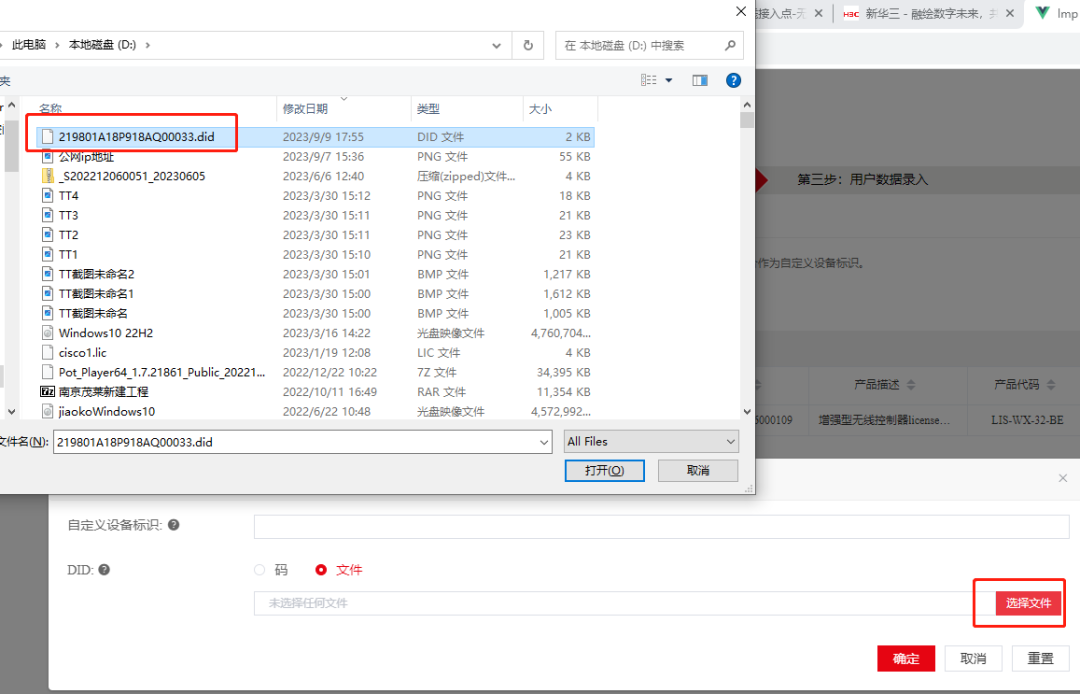1080x694 pixels.
Task: Close the web page dialog with X
Action: pyautogui.click(x=1063, y=478)
